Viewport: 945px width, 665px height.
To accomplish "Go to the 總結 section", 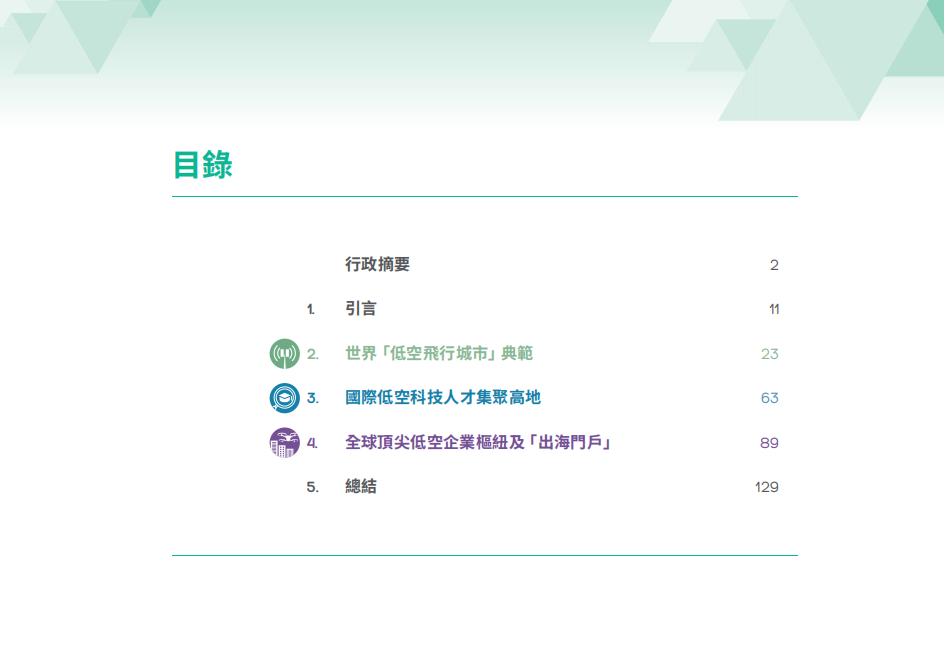I will click(x=361, y=487).
